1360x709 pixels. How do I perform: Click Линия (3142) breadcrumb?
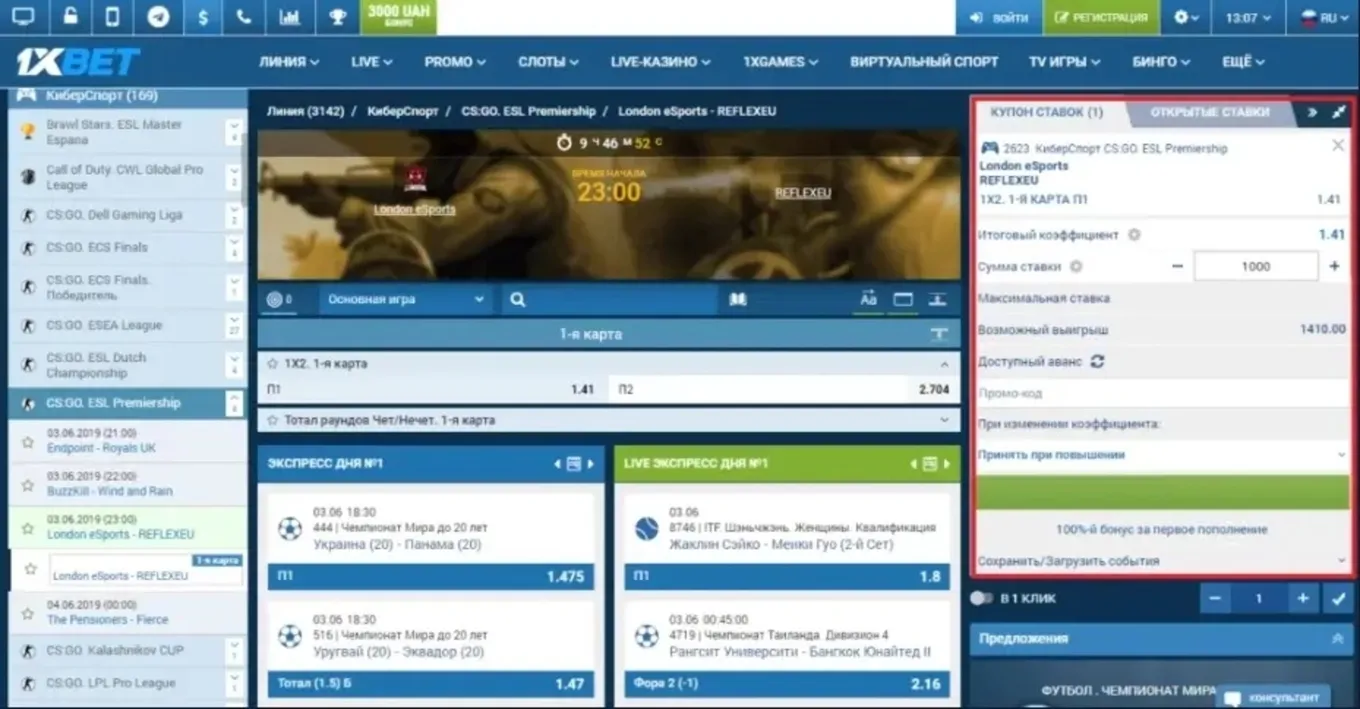[x=305, y=111]
